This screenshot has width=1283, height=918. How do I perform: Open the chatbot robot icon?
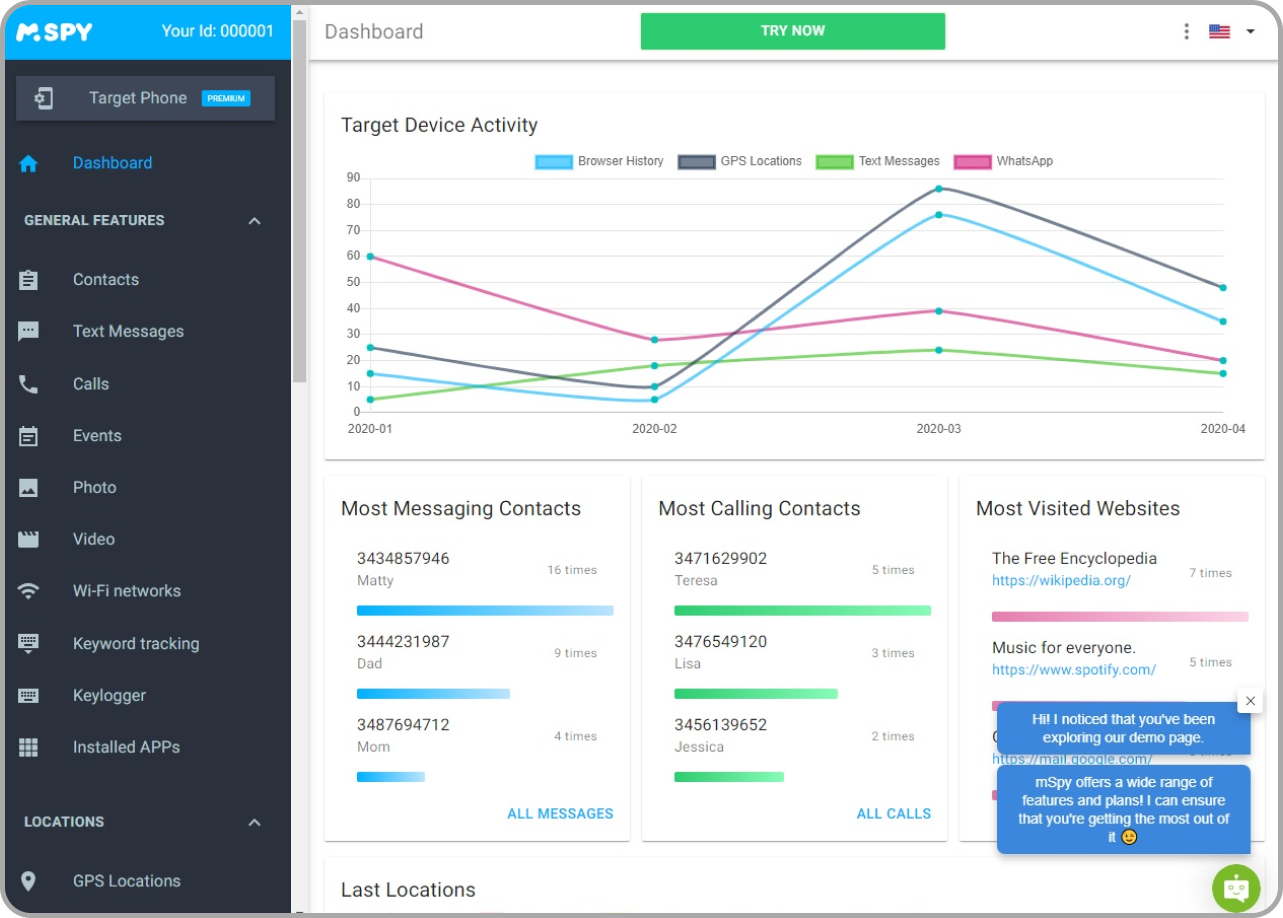[1236, 888]
